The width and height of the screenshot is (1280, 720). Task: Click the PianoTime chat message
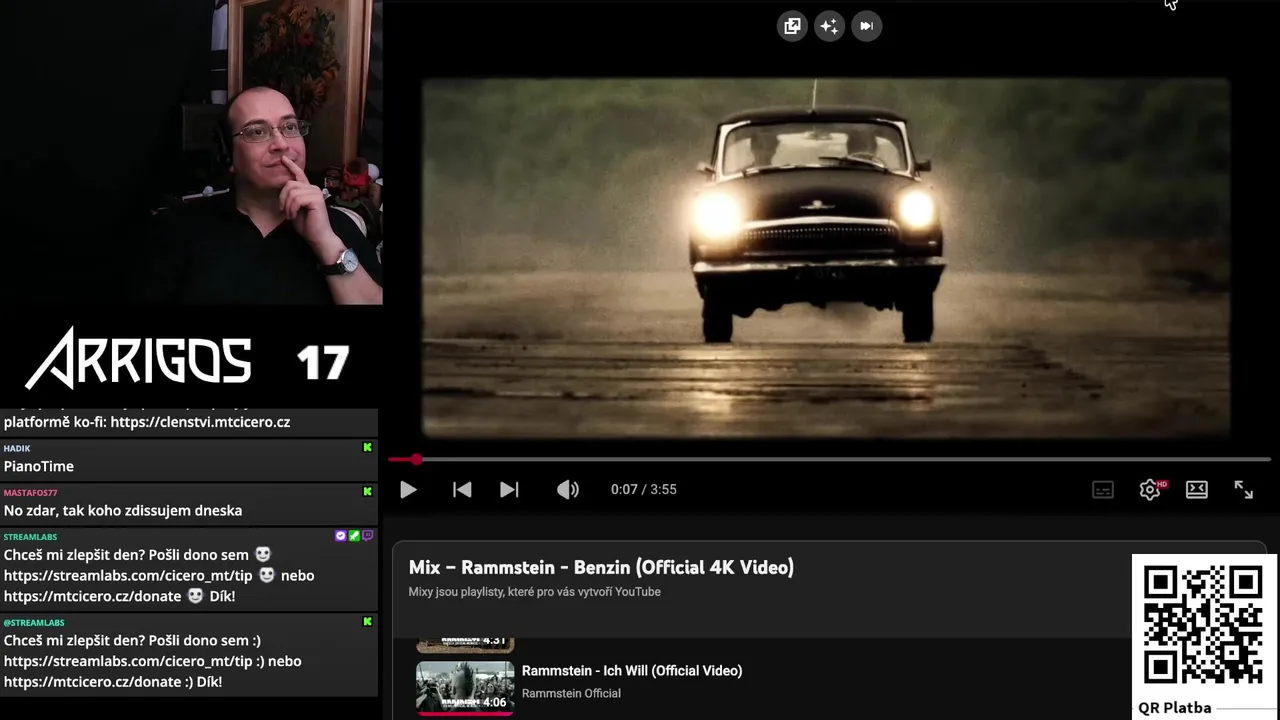(x=39, y=466)
